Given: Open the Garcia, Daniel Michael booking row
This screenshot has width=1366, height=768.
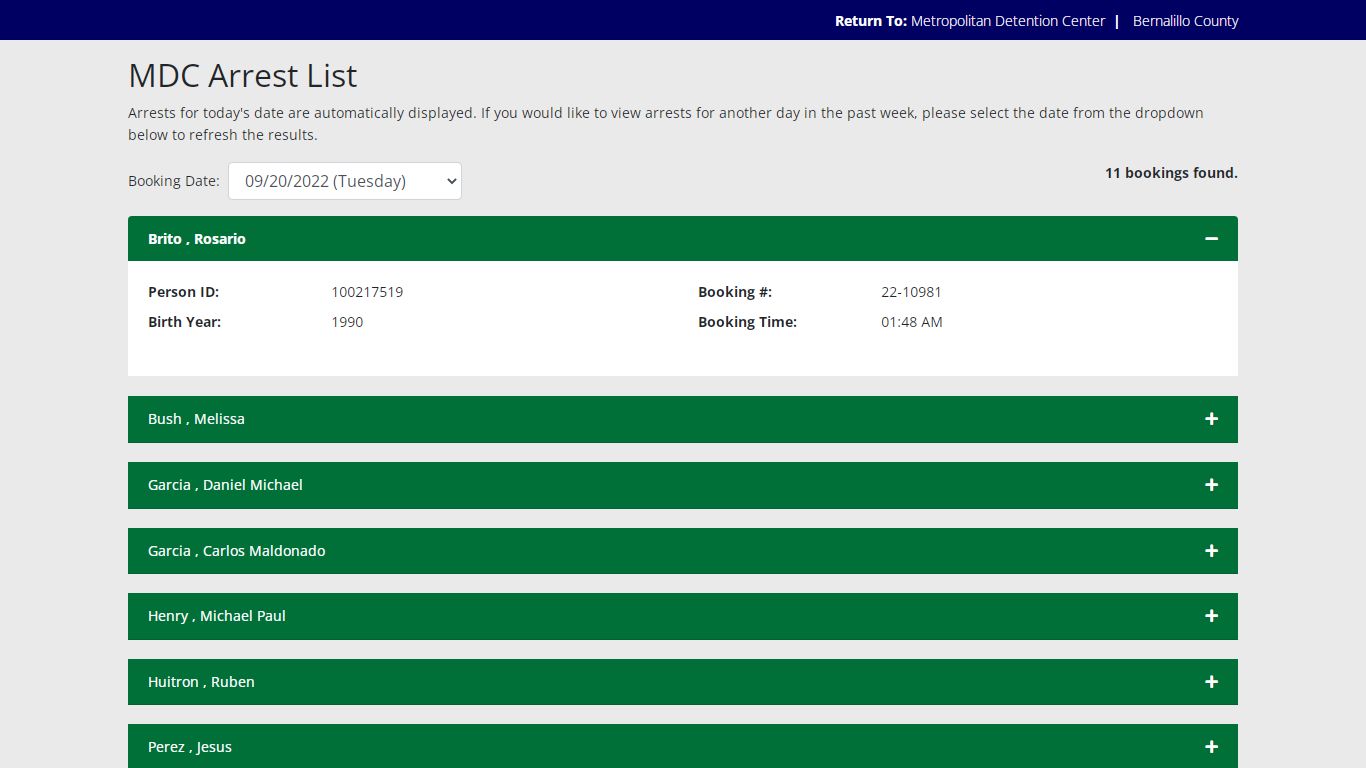Looking at the screenshot, I should click(x=683, y=485).
